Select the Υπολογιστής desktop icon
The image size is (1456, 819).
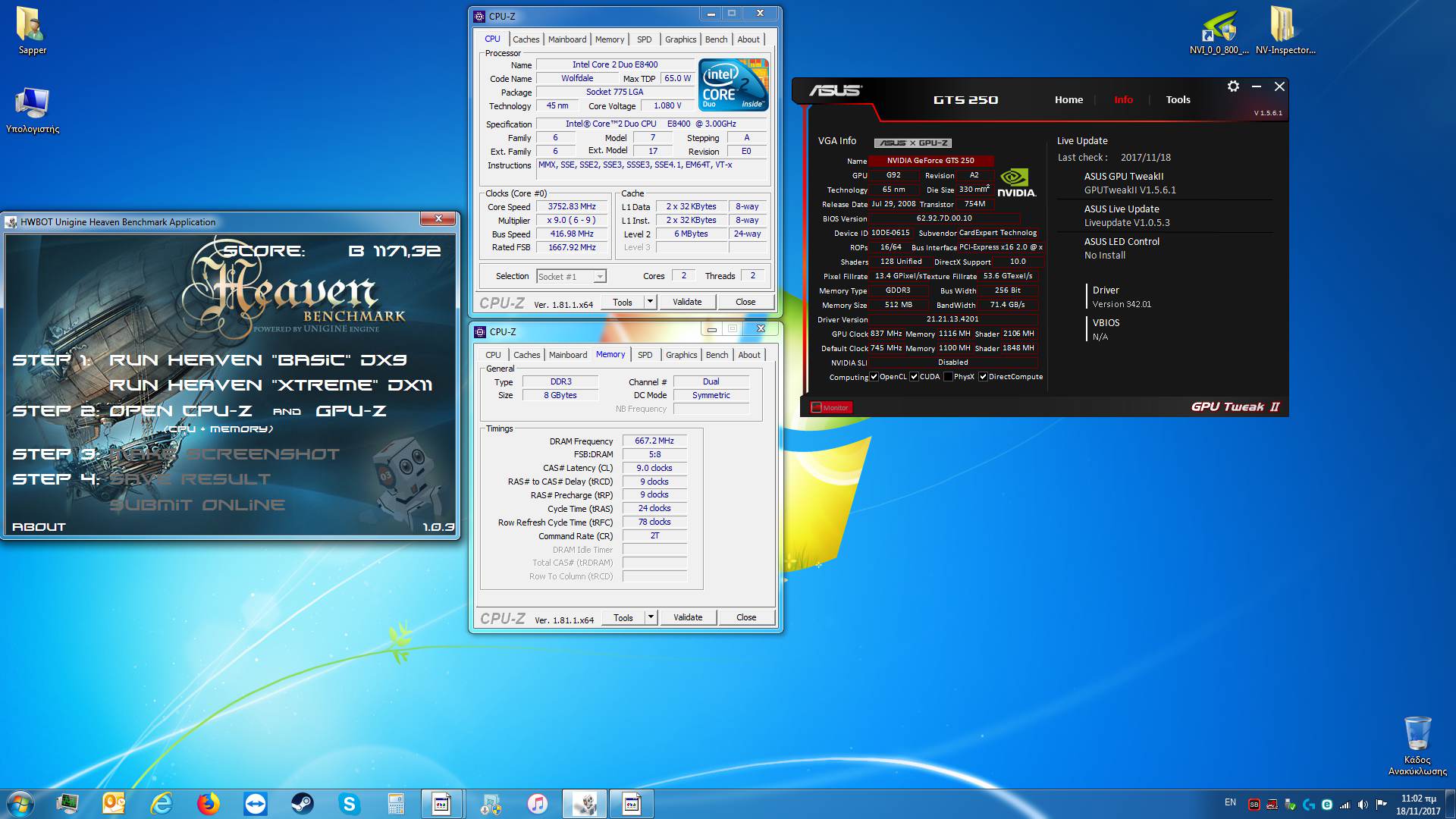pyautogui.click(x=32, y=110)
